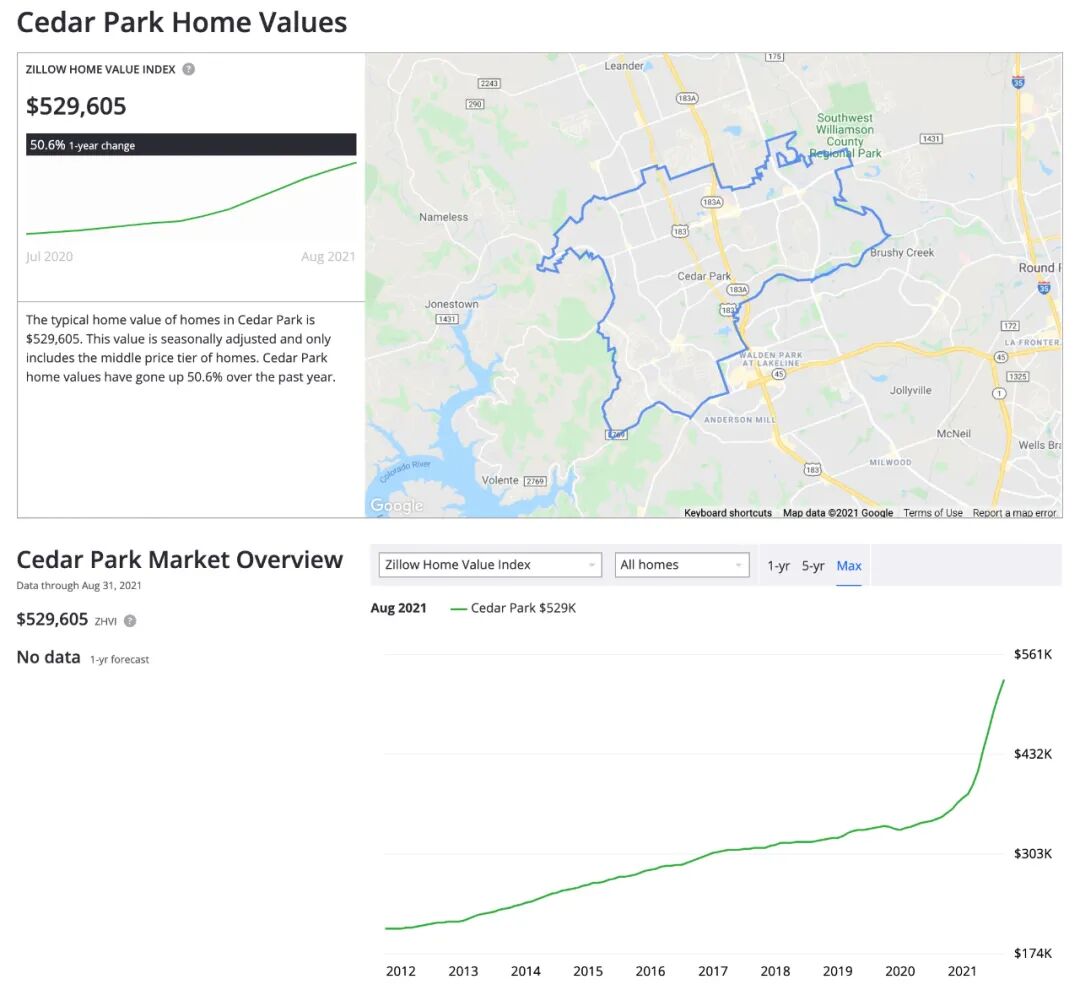Click the Jollyville map label

[x=910, y=390]
